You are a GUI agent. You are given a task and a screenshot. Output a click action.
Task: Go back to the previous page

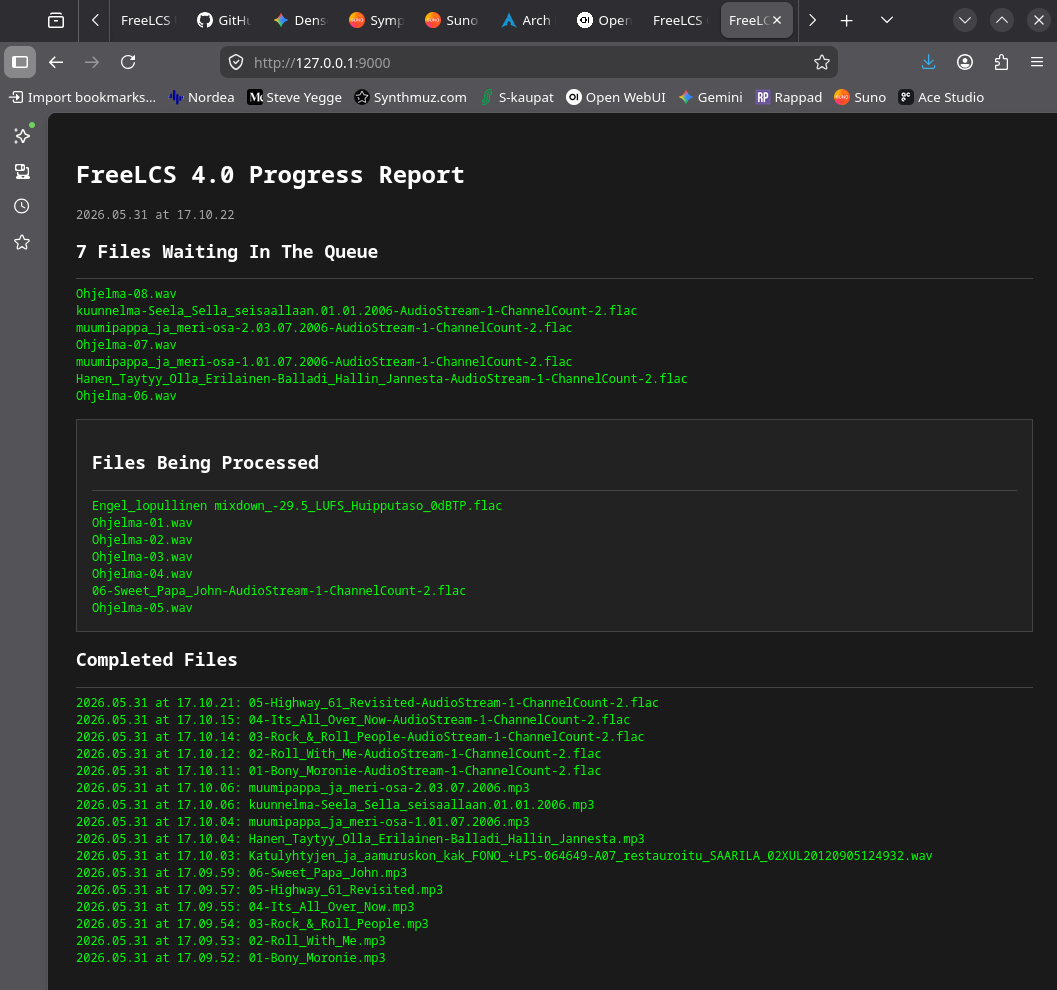[56, 63]
